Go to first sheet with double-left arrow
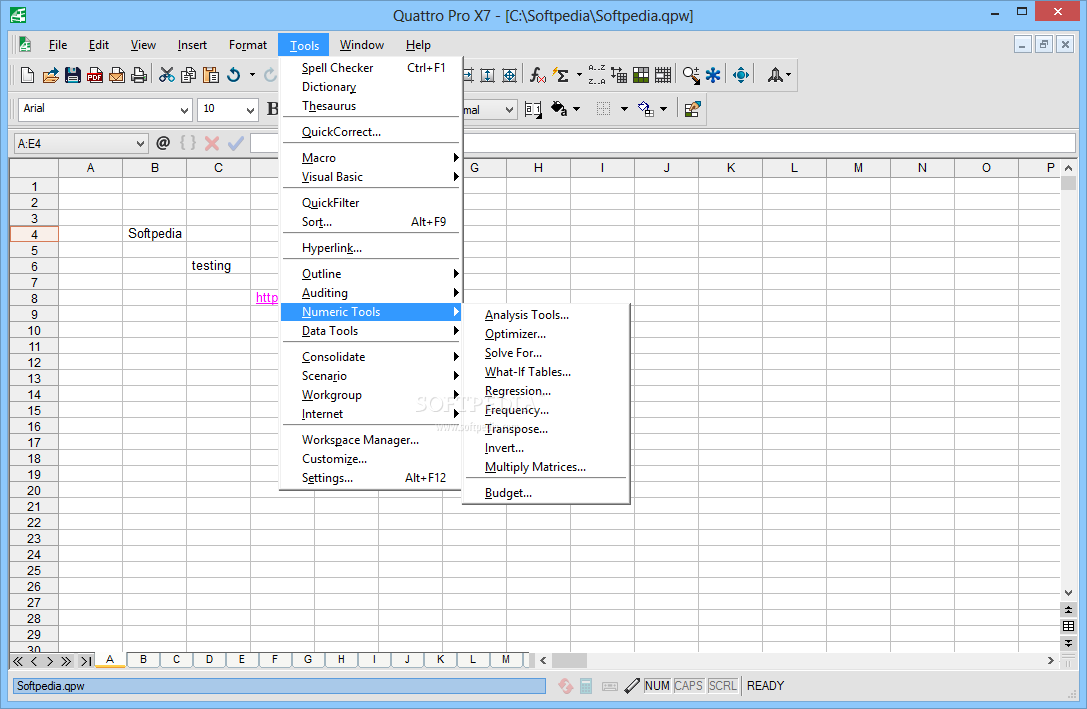The image size is (1087, 709). point(18,661)
